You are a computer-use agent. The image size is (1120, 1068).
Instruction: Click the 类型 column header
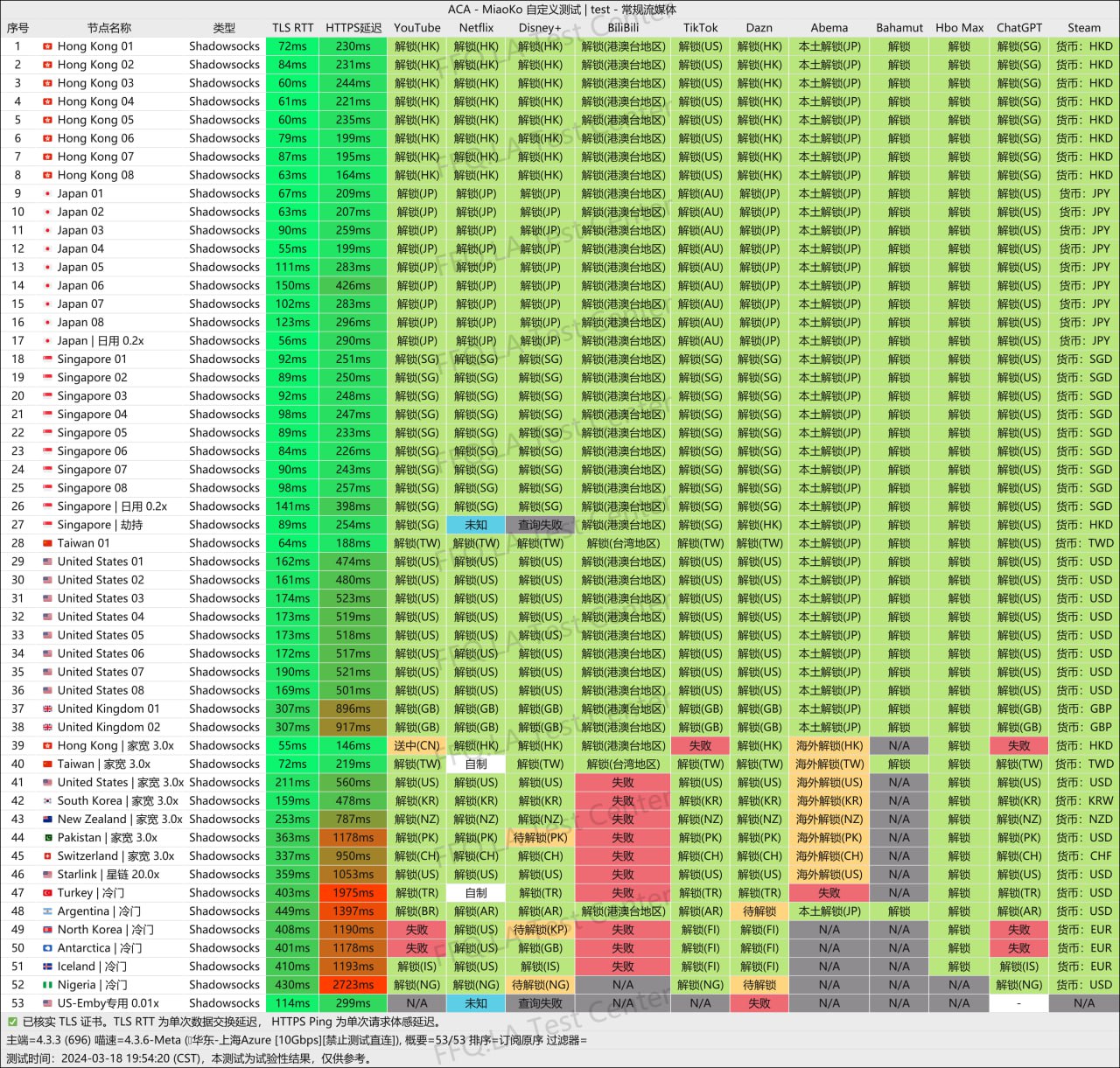point(224,28)
